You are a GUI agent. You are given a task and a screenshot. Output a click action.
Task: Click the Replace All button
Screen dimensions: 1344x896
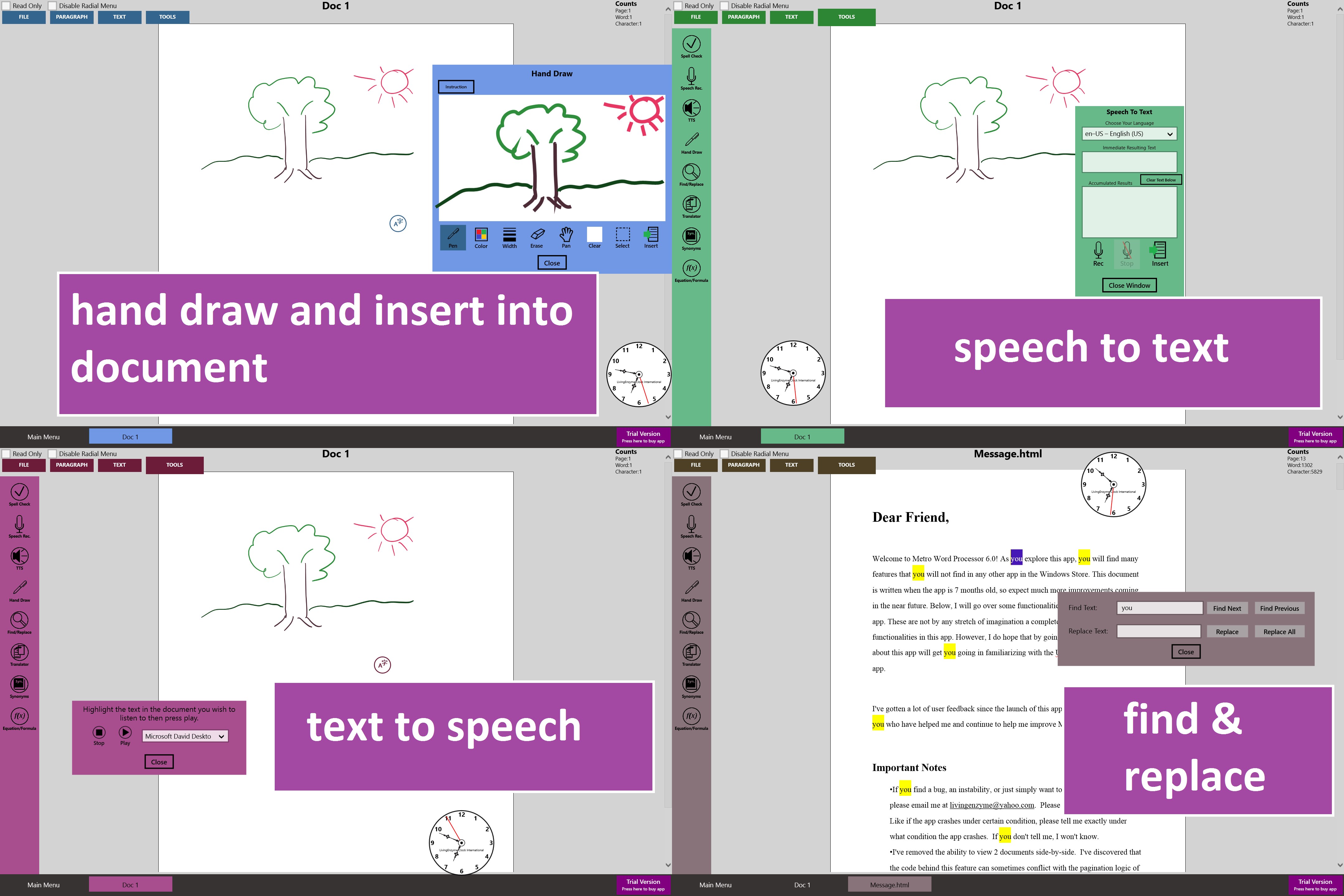tap(1279, 632)
